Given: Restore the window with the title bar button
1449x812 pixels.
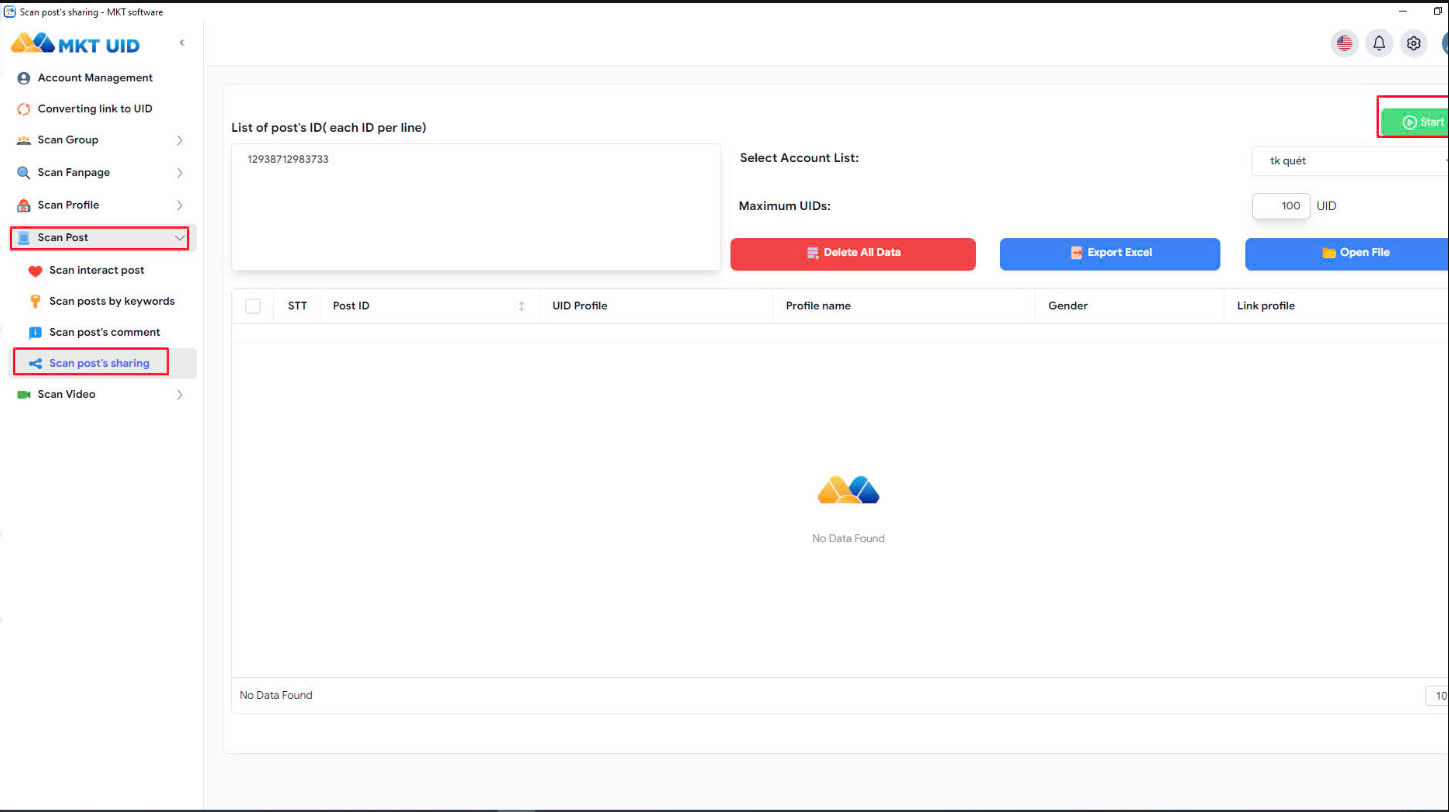Looking at the screenshot, I should 1438,11.
